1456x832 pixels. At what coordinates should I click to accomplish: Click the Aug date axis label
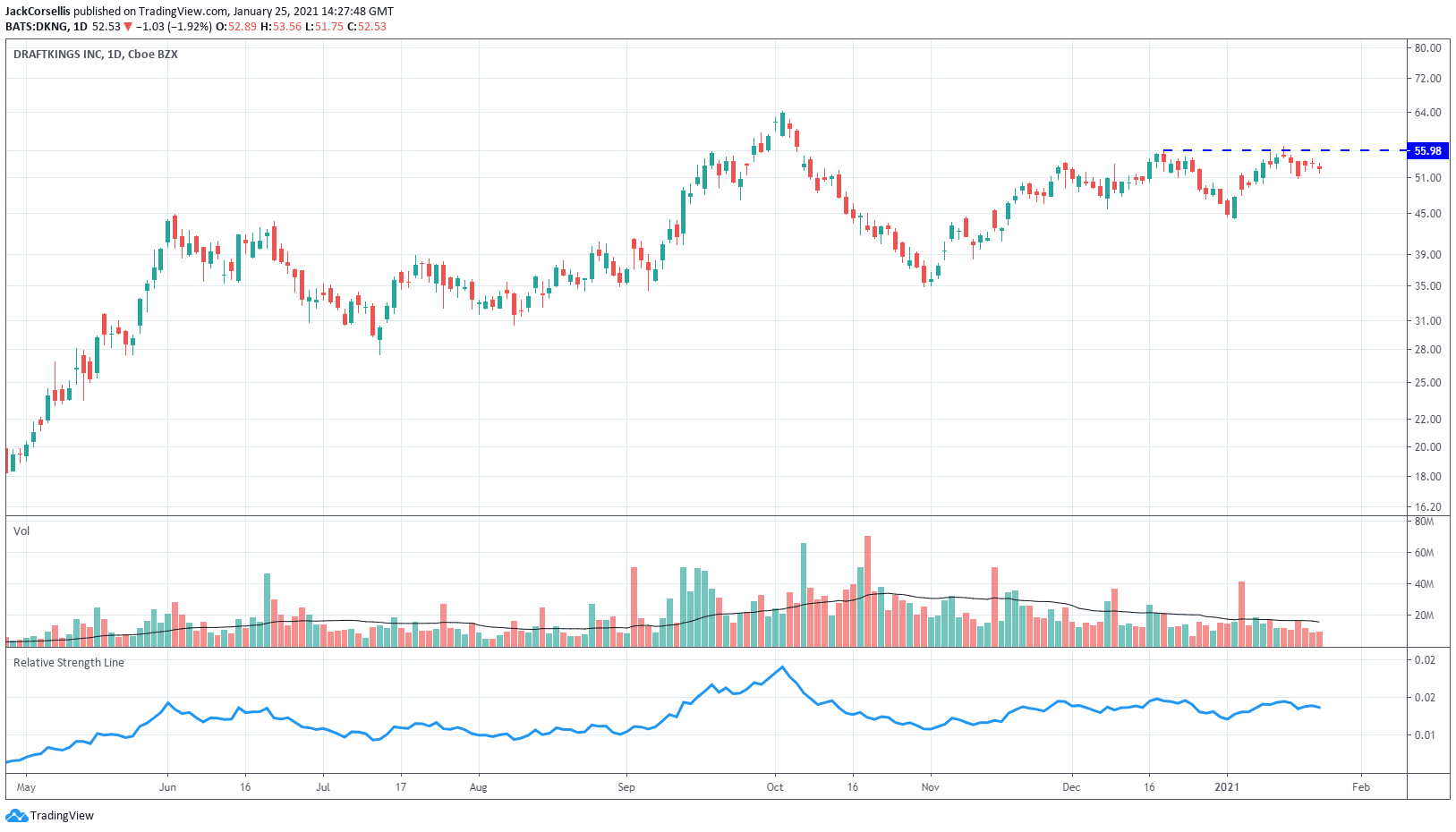point(479,788)
